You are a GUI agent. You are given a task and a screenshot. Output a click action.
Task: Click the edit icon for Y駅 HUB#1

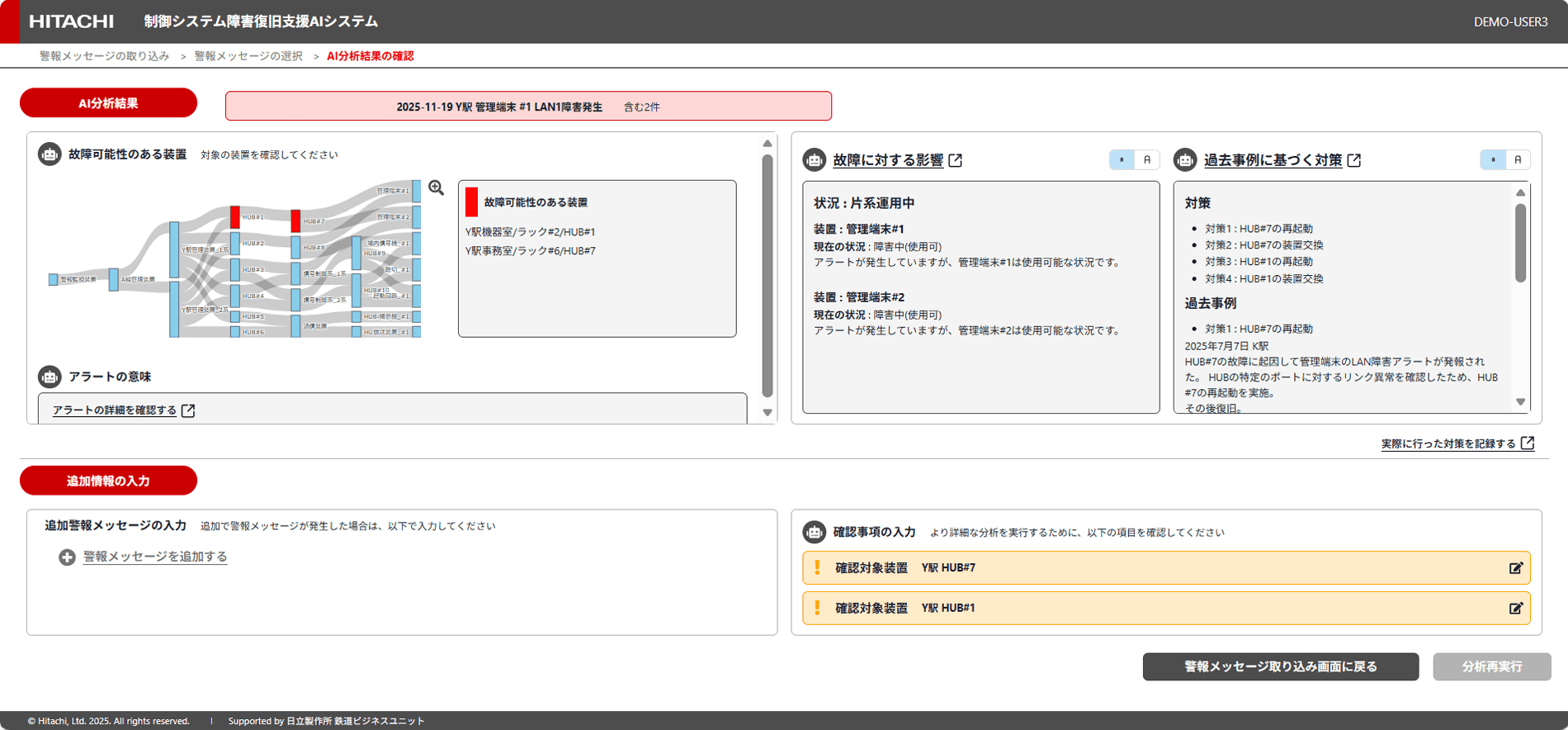tap(1515, 609)
